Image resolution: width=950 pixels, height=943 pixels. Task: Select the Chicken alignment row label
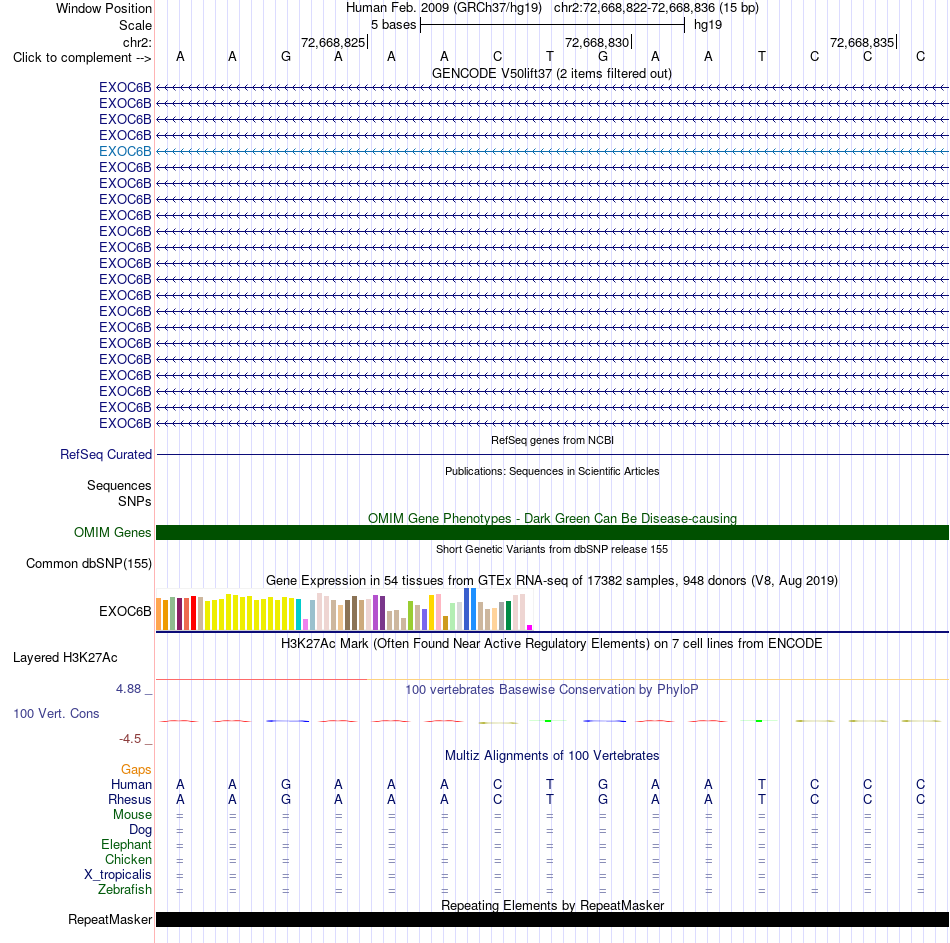coord(128,860)
